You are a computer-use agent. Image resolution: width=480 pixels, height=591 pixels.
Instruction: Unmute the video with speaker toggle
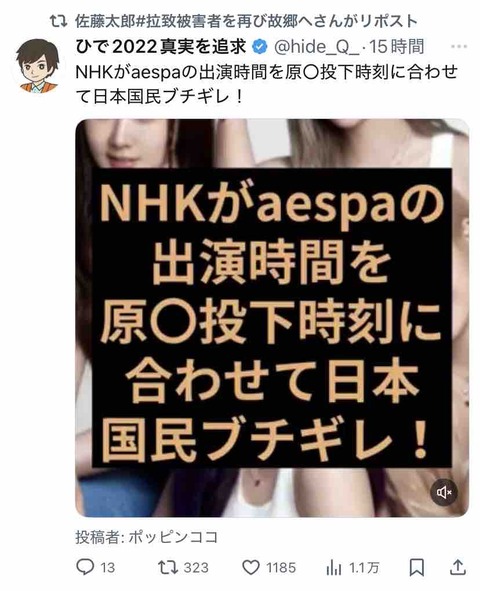click(445, 492)
